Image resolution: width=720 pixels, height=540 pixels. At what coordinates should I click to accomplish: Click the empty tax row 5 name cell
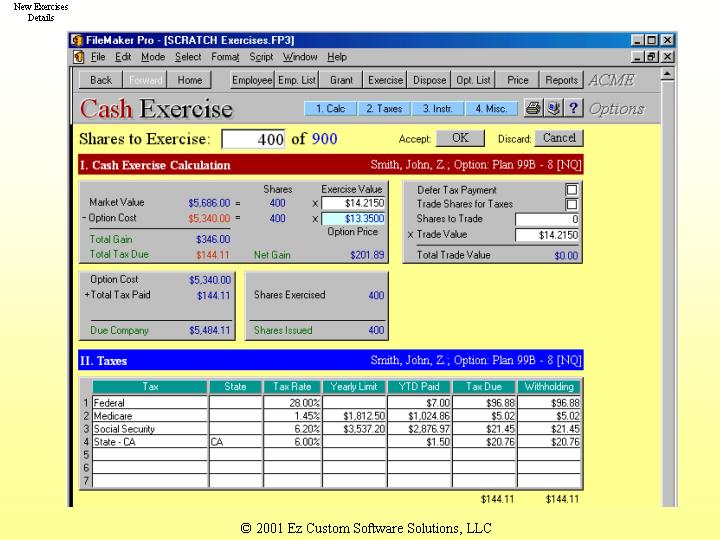[150, 455]
